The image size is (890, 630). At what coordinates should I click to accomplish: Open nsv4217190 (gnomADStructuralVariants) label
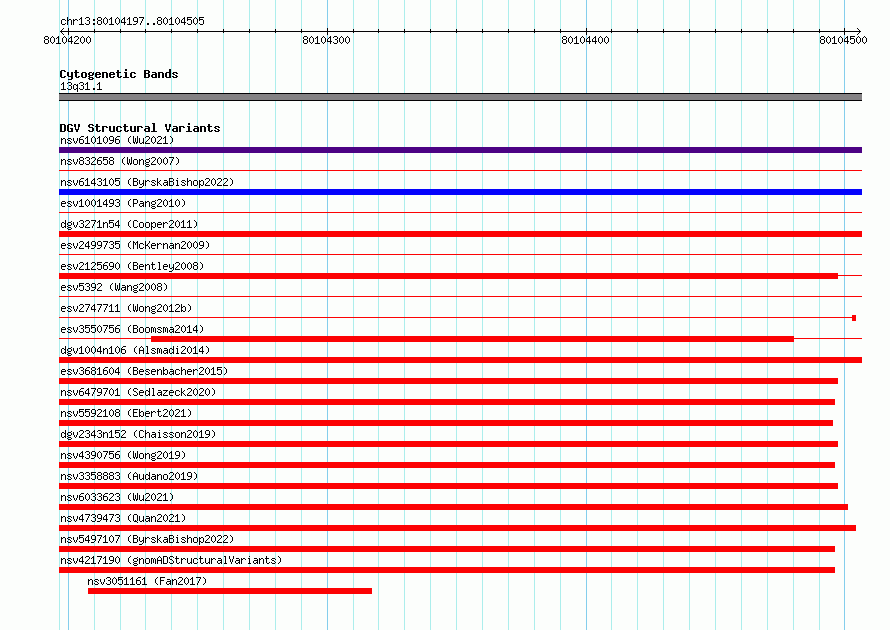(x=171, y=560)
